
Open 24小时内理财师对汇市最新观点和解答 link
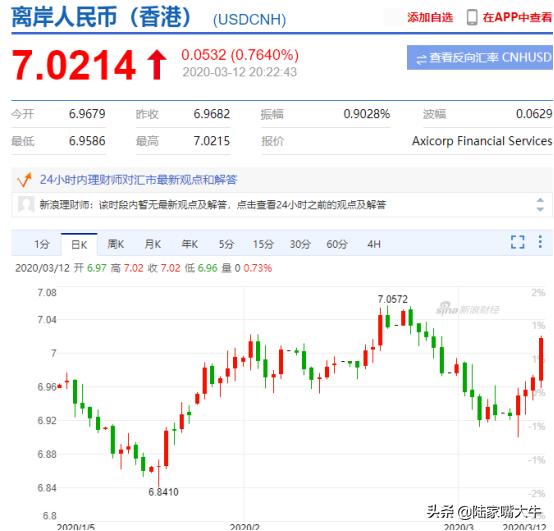coord(138,179)
